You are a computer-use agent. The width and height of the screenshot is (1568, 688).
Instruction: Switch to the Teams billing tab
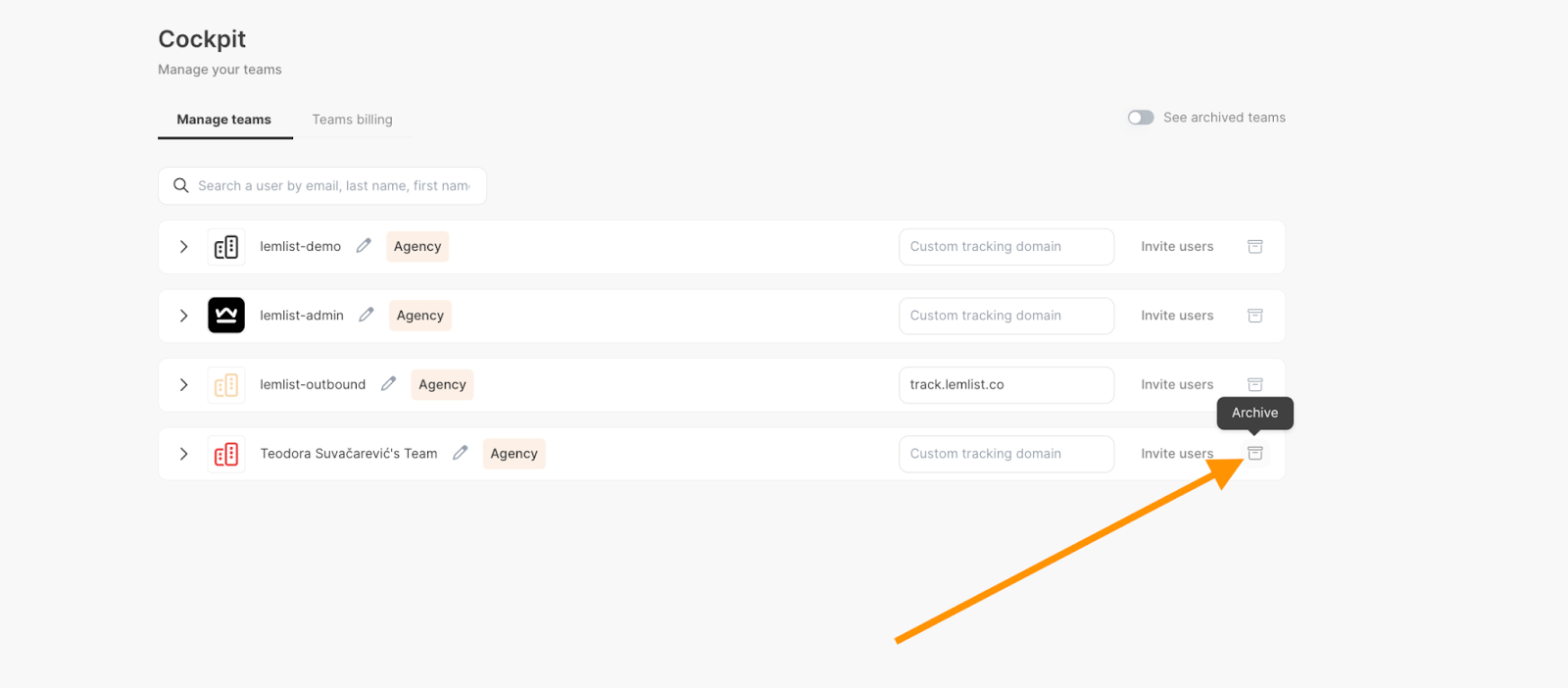pyautogui.click(x=352, y=120)
